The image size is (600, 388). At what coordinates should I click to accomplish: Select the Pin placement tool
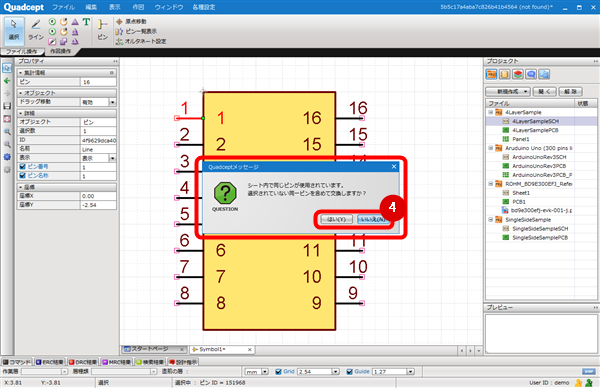tap(102, 30)
